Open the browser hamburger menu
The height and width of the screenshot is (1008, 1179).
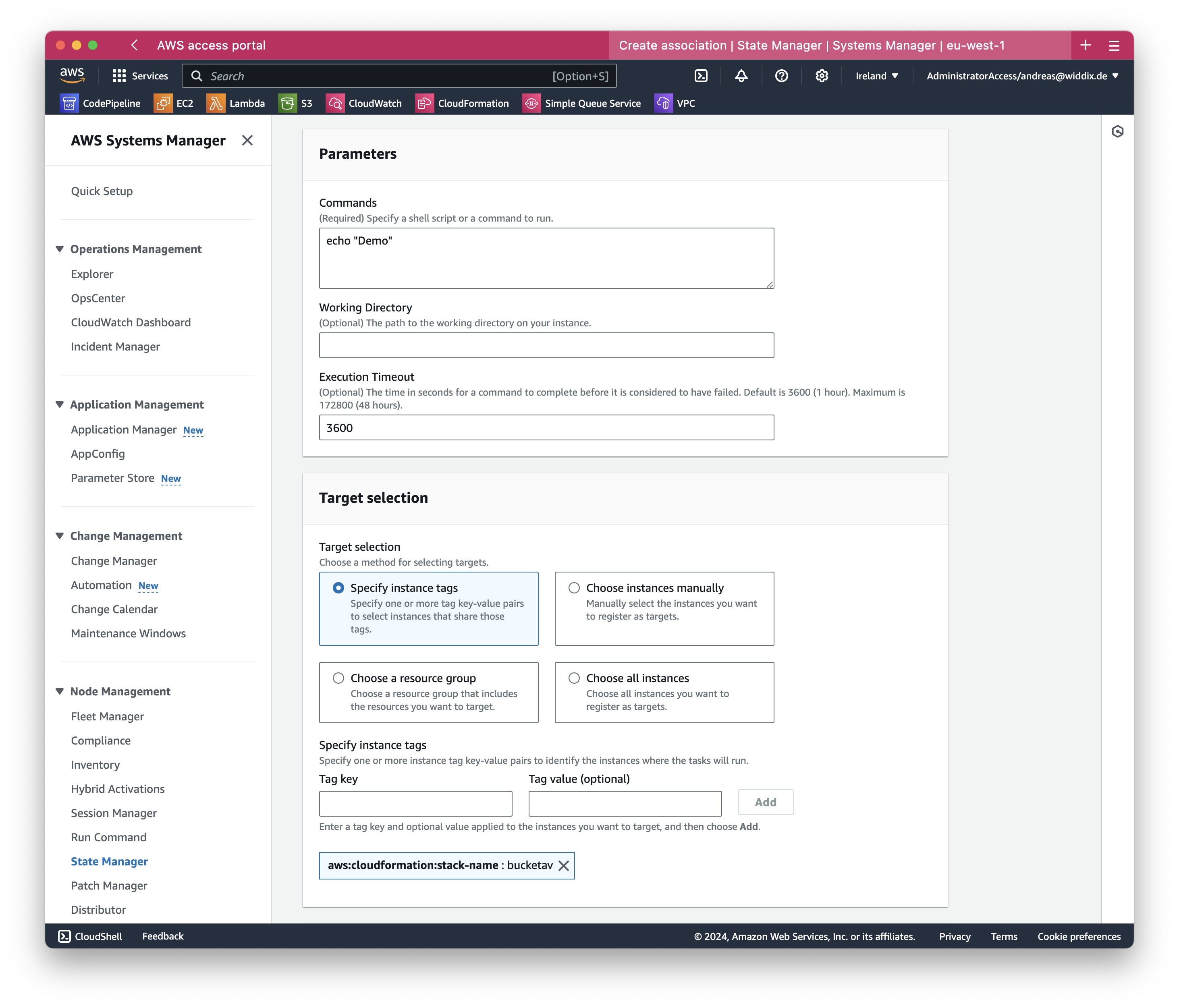pyautogui.click(x=1114, y=46)
